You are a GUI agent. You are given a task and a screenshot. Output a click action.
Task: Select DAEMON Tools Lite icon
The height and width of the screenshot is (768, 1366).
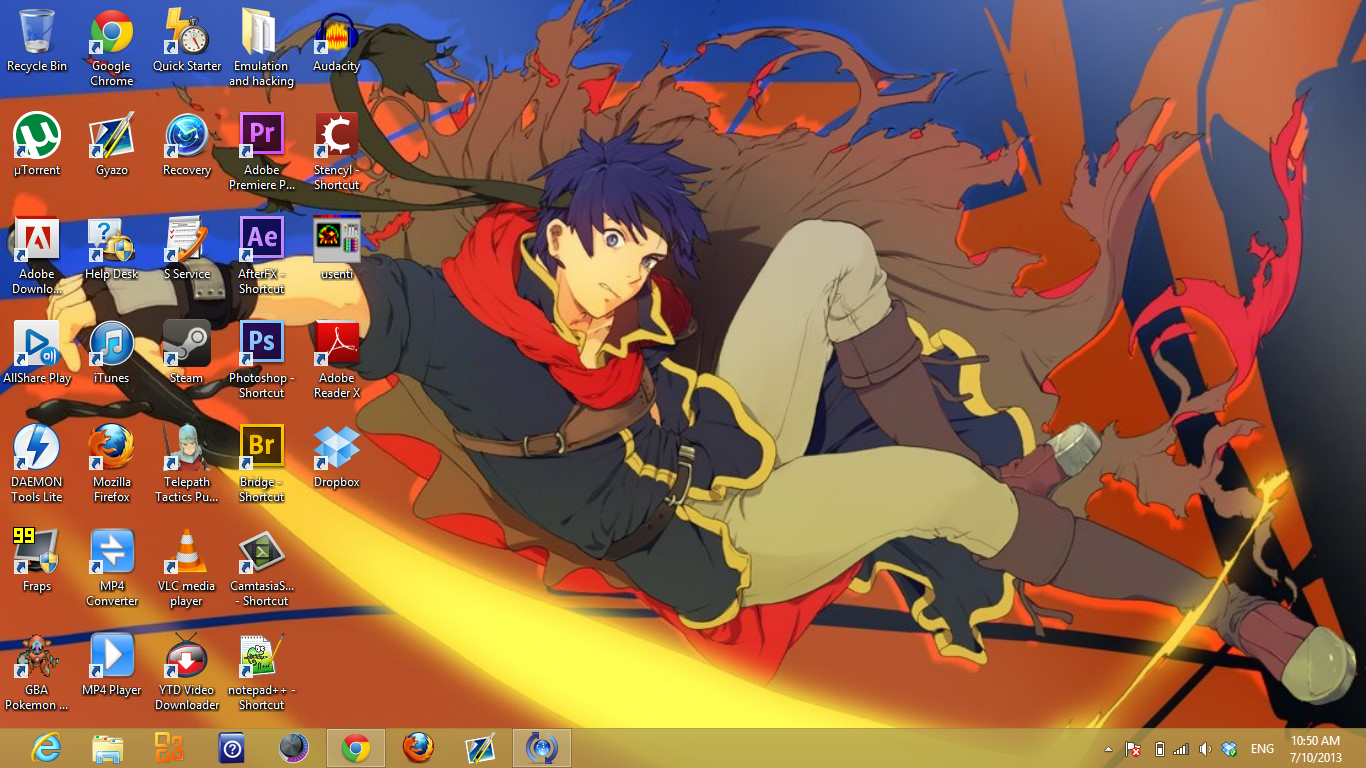coord(37,464)
